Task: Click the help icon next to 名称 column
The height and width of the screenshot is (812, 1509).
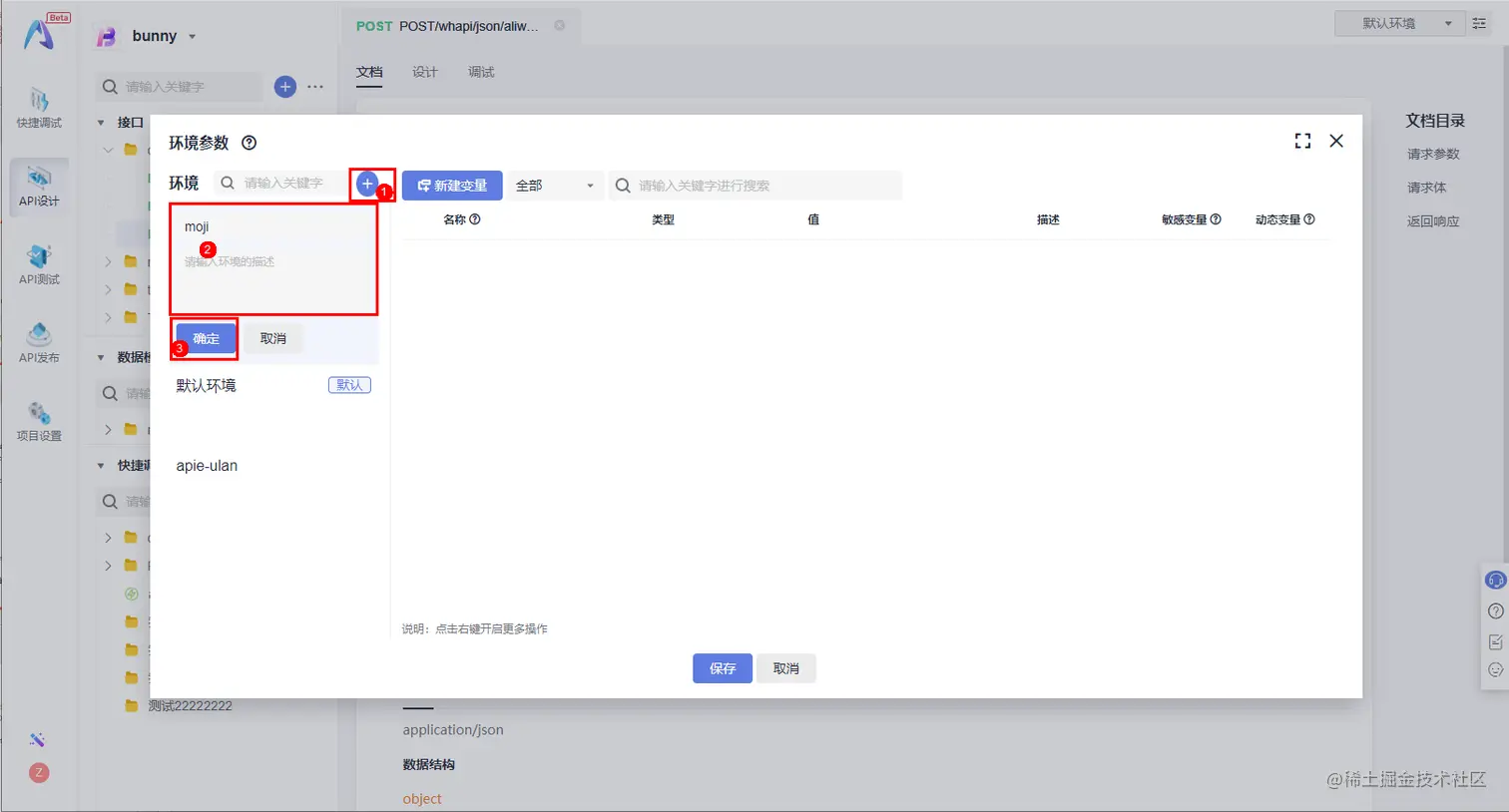Action: [475, 219]
